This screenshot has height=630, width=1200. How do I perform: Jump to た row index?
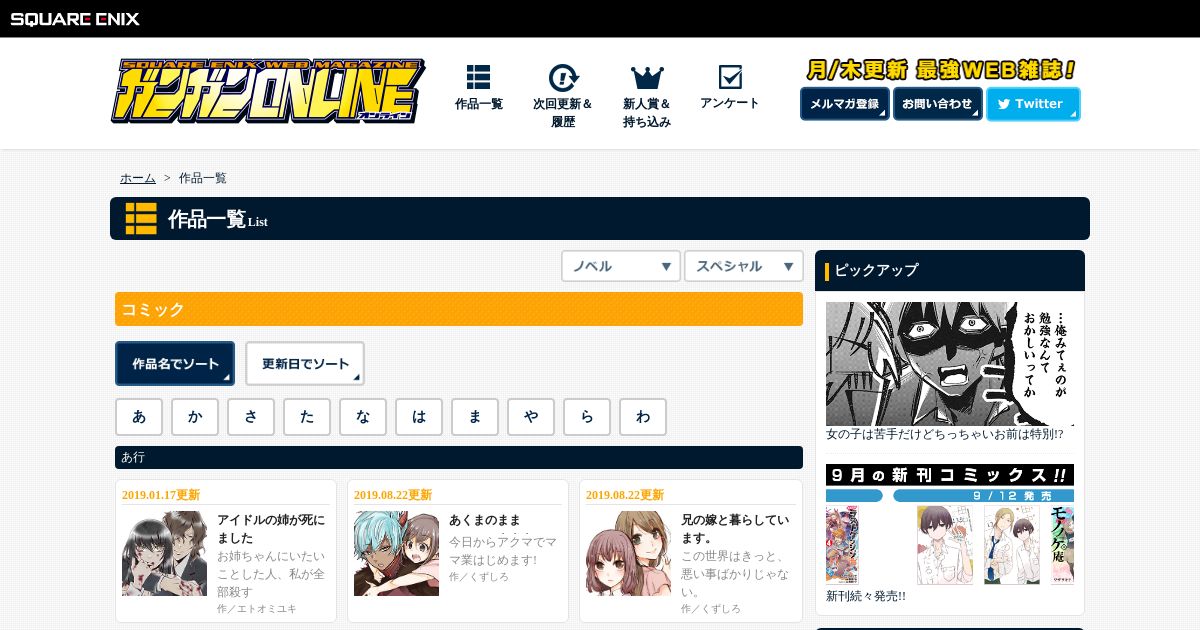pyautogui.click(x=307, y=417)
